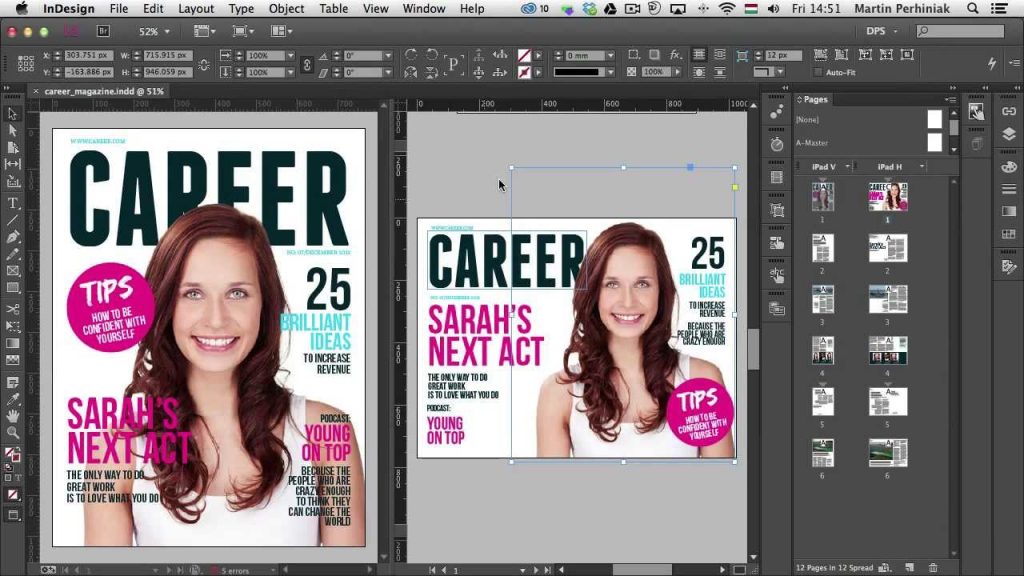Open the Pages panel flyout menu

952,100
